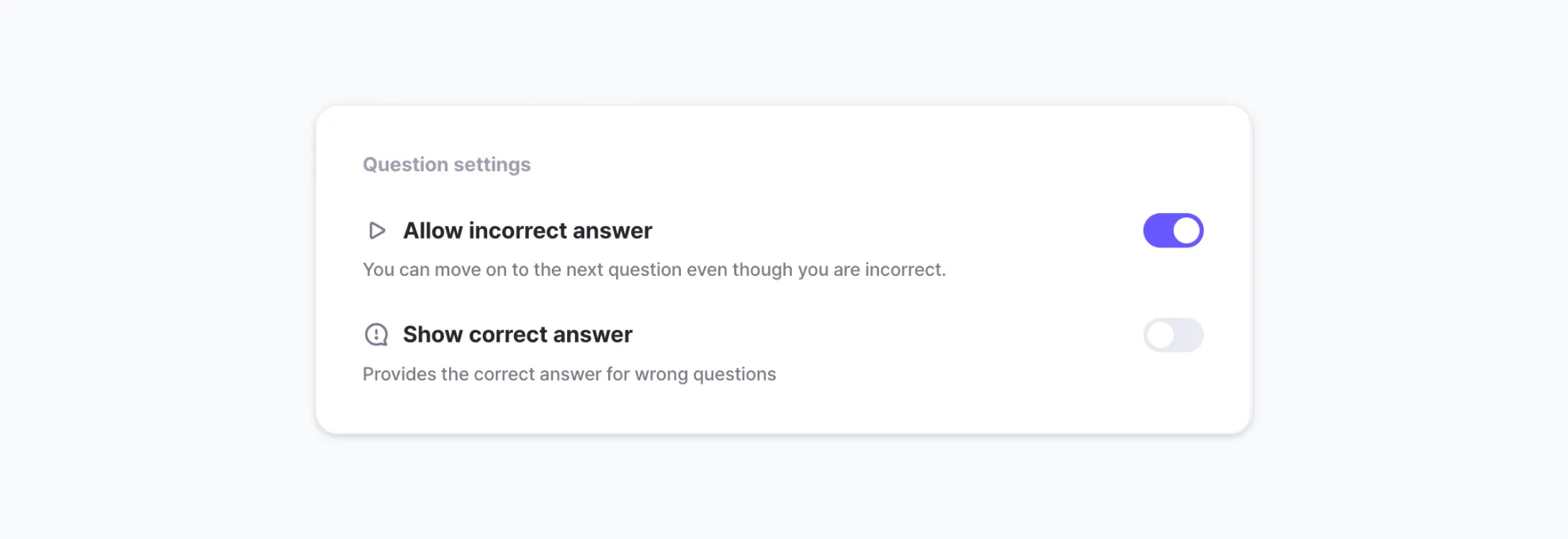Click the exclamation speech bubble icon

point(376,334)
